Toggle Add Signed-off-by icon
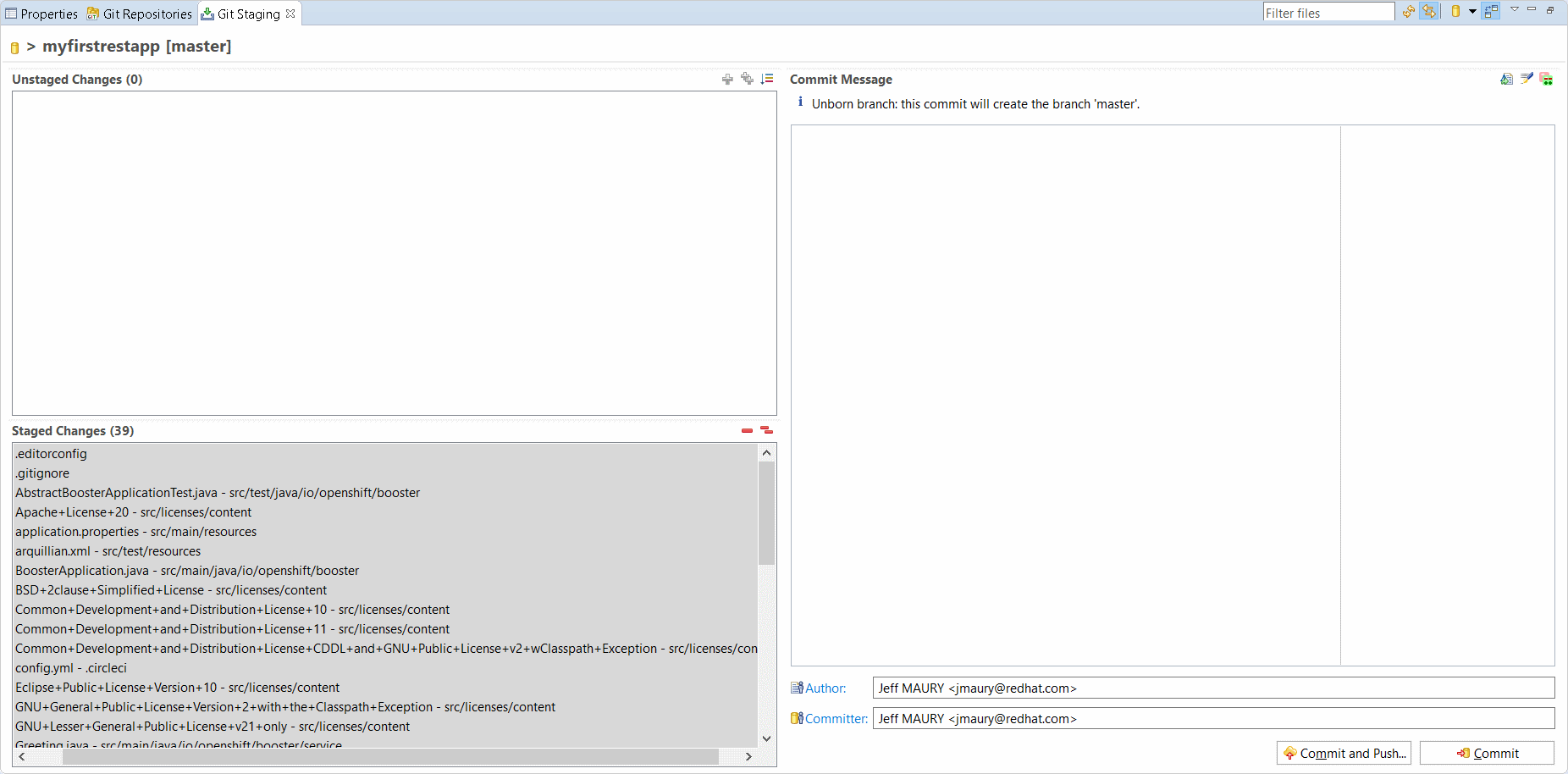Viewport: 1568px width, 774px height. coord(1527,79)
